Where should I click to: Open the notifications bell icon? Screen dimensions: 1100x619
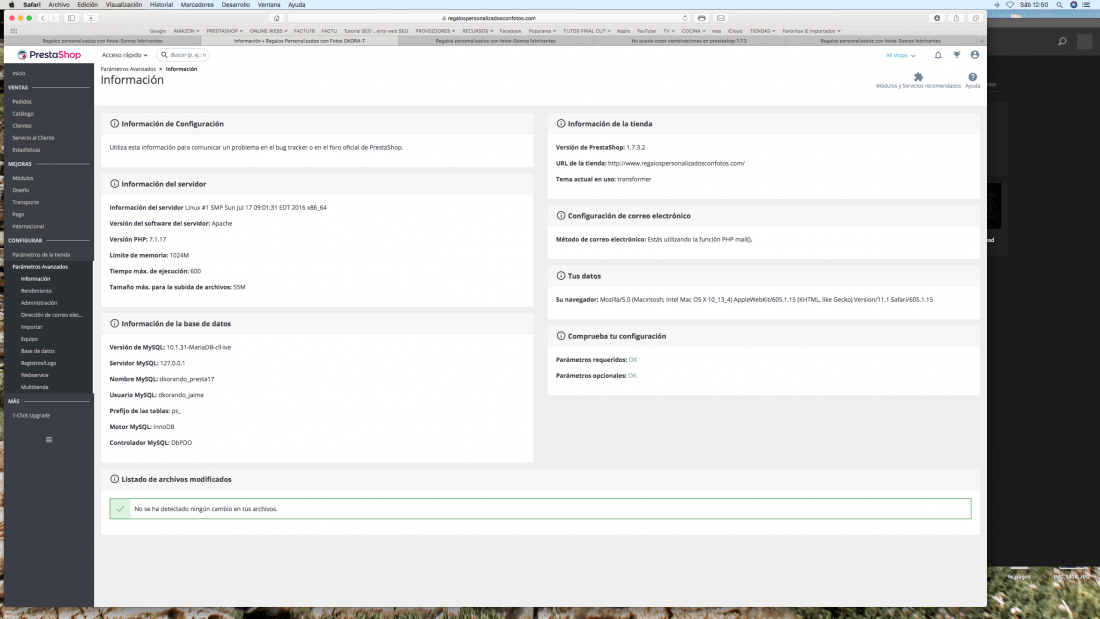[938, 55]
